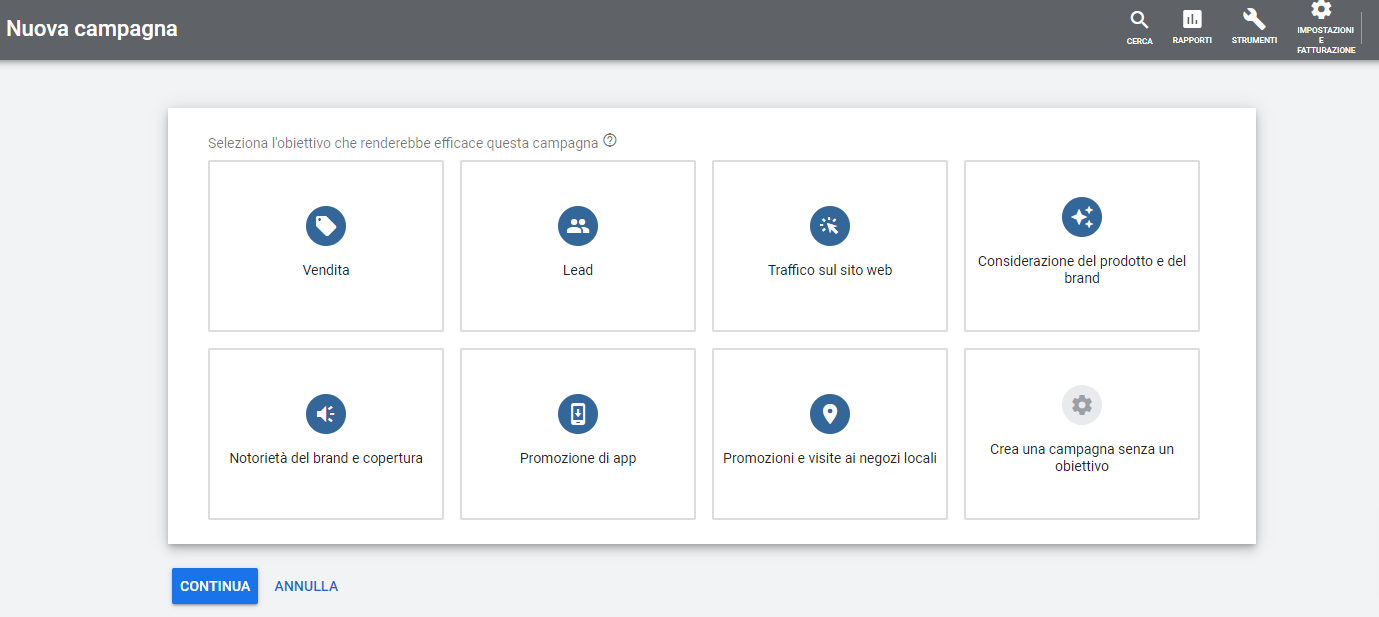Click the grey gear icon for no objective
Viewport: 1379px width, 617px height.
point(1082,405)
